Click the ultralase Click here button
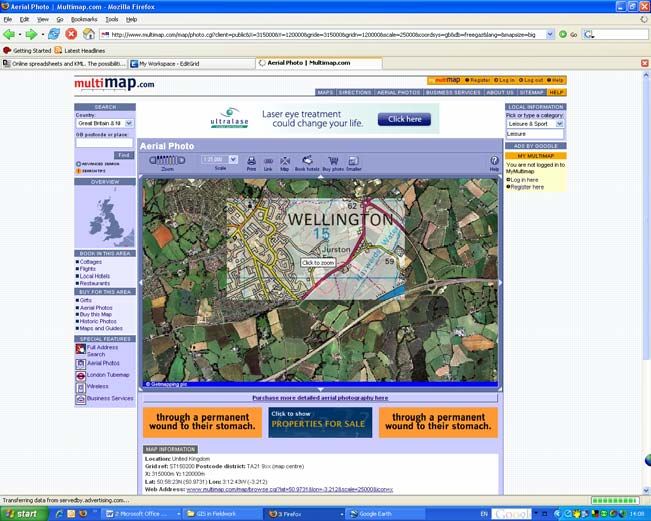 [404, 120]
